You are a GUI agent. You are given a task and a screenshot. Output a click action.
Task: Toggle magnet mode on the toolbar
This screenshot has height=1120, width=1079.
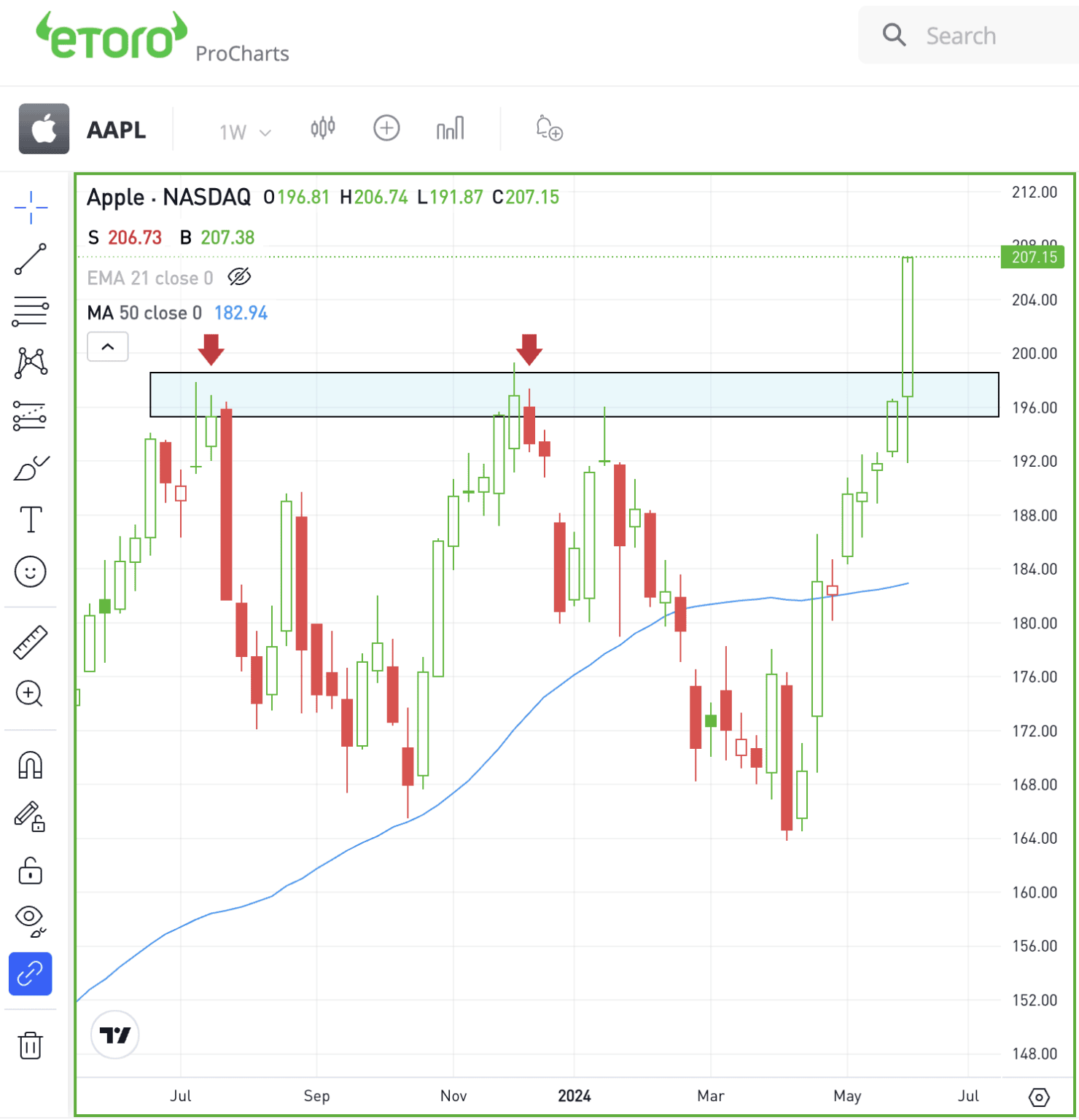coord(31,765)
